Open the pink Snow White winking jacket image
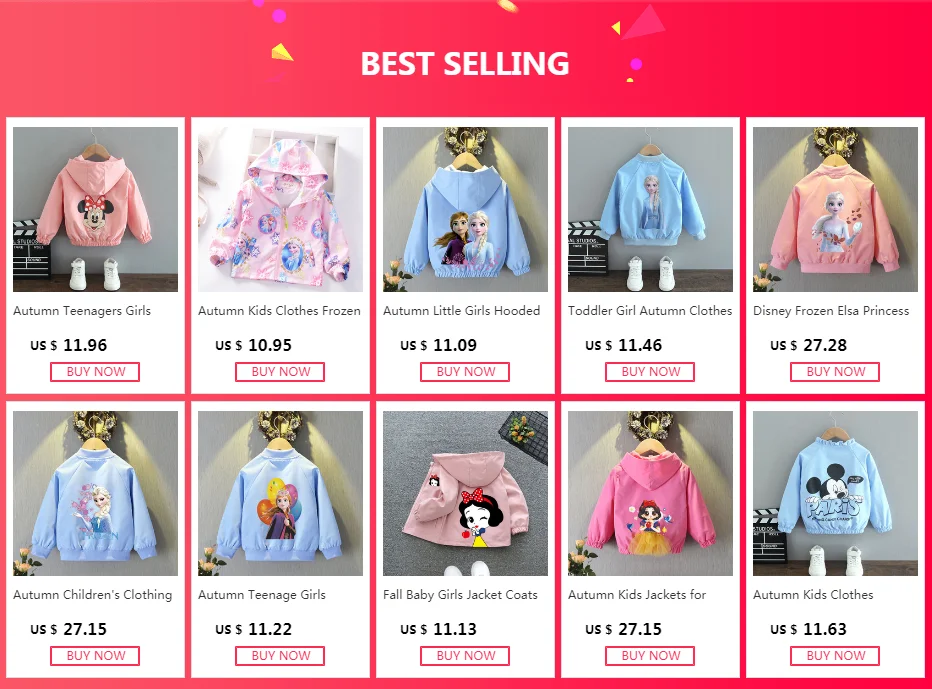This screenshot has width=932, height=689. pos(465,493)
